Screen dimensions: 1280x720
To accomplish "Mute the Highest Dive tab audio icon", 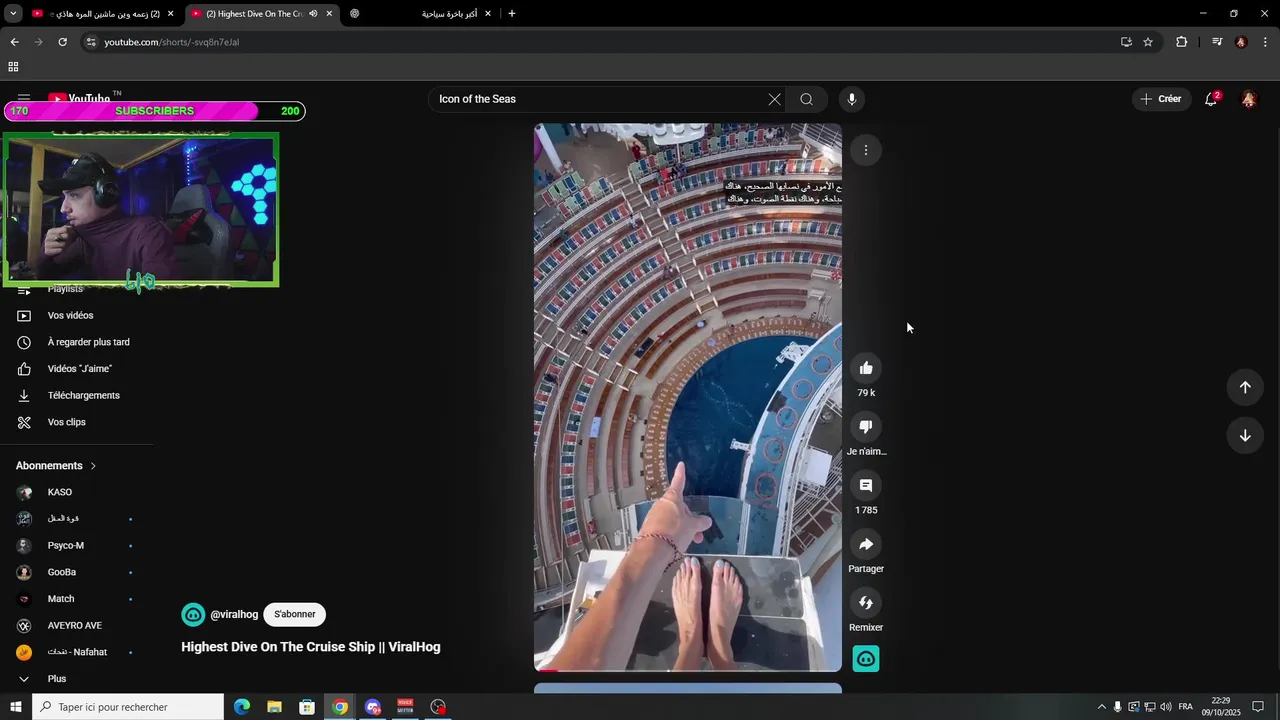I will pos(313,14).
